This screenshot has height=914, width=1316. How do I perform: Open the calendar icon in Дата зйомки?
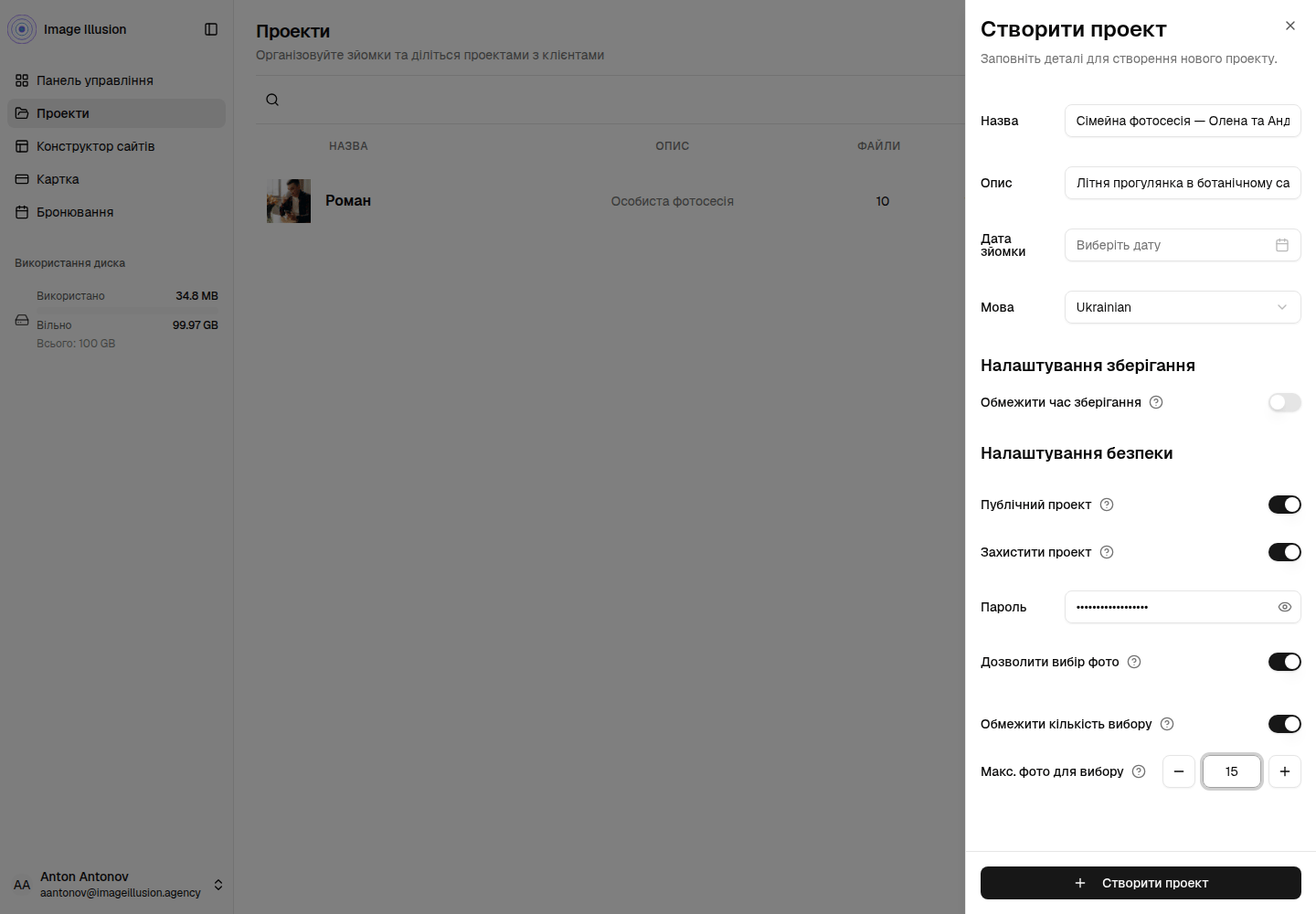[x=1282, y=245]
